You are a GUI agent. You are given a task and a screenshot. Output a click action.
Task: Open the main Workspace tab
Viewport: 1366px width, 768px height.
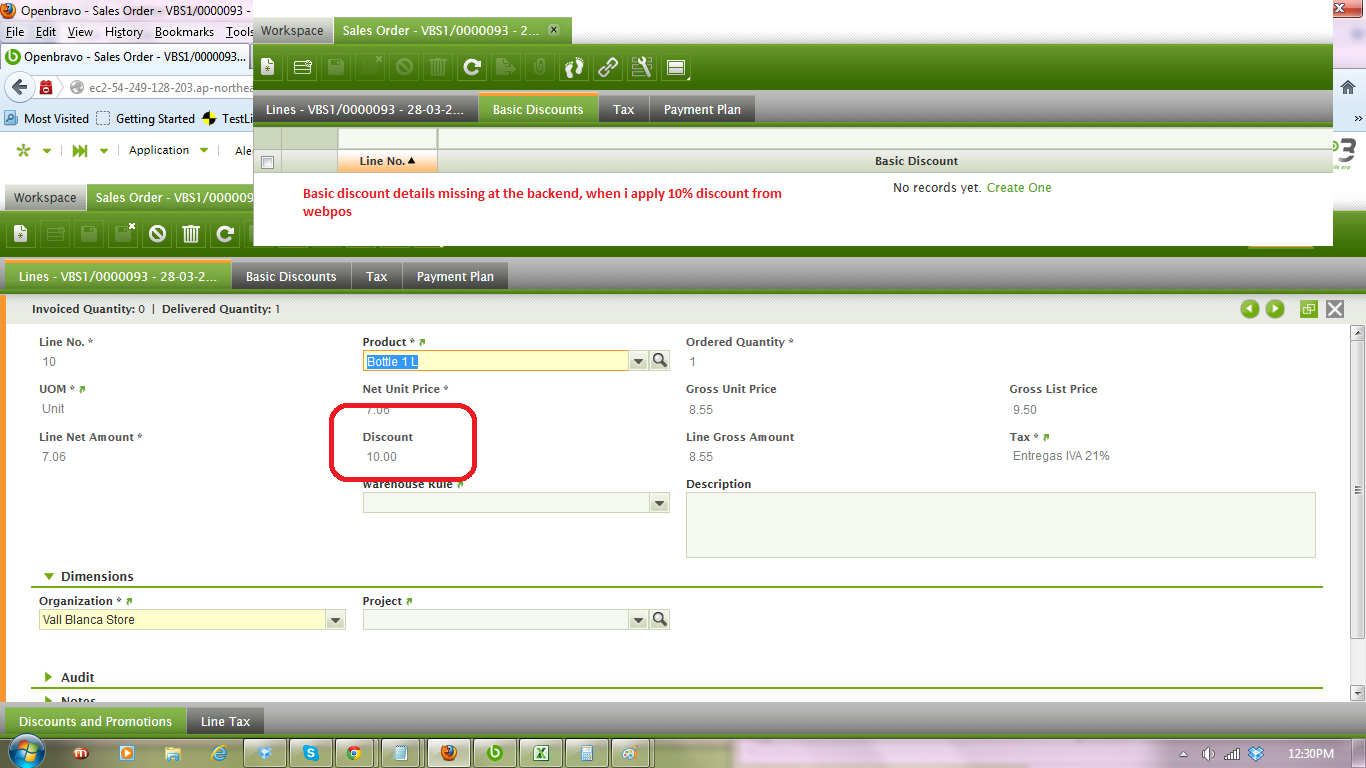coord(45,197)
